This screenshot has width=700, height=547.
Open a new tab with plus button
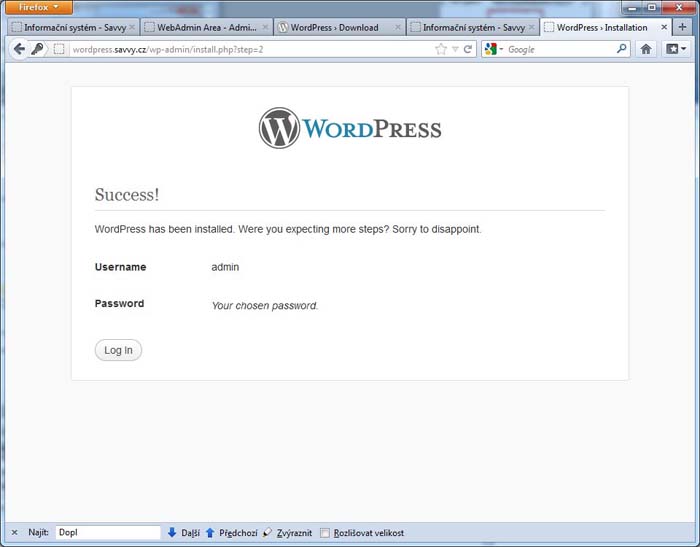point(682,27)
